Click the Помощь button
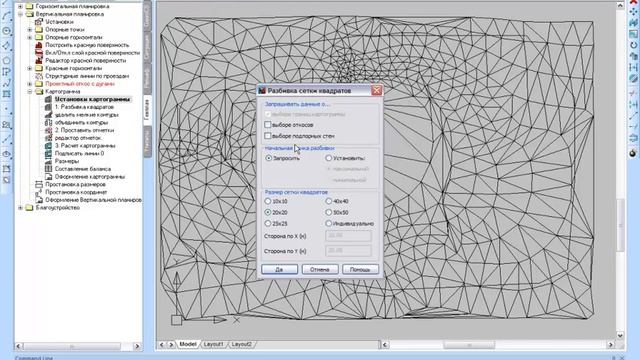 coord(360,269)
